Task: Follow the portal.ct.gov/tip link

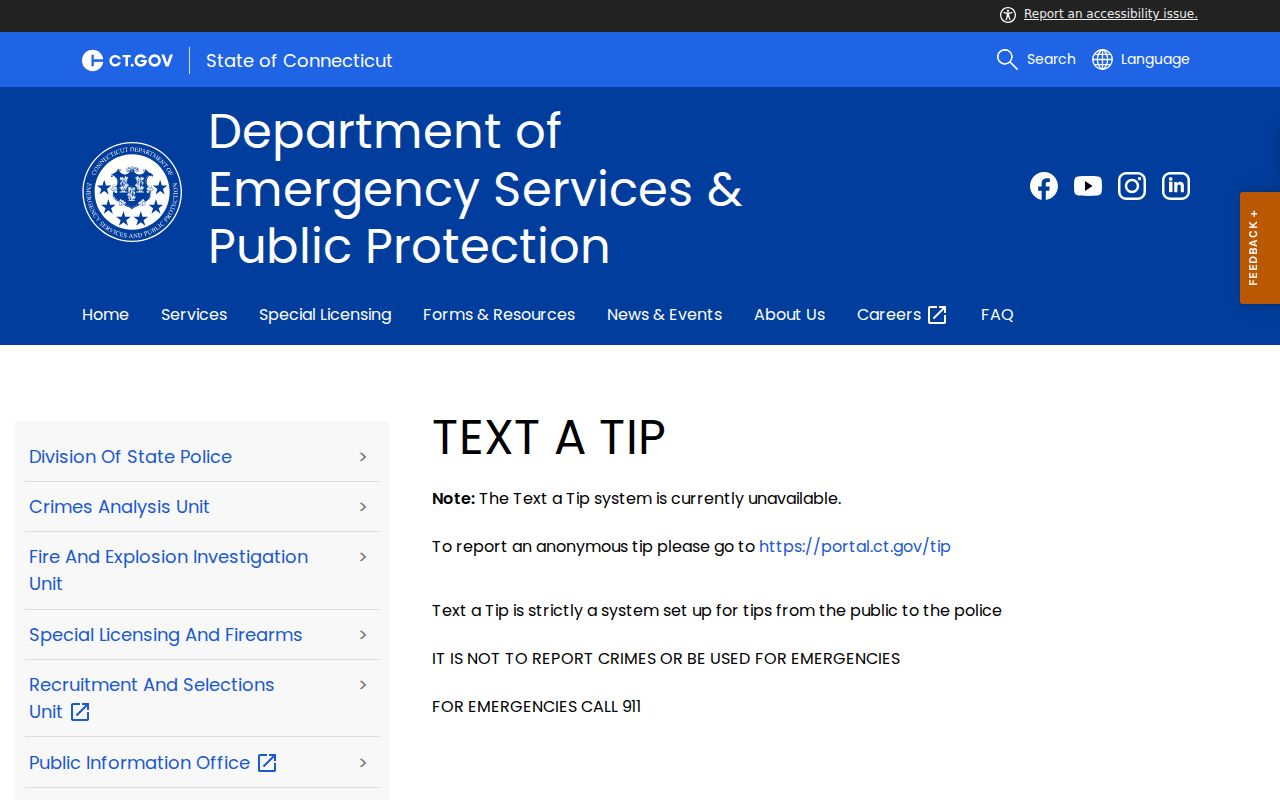Action: pyautogui.click(x=855, y=546)
